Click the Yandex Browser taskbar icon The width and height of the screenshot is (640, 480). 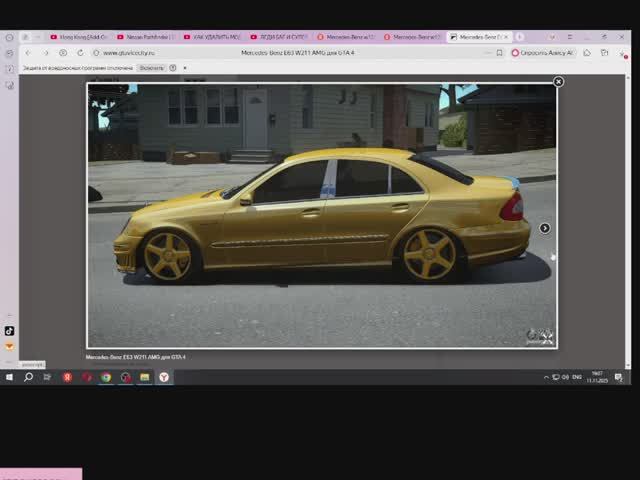point(164,377)
